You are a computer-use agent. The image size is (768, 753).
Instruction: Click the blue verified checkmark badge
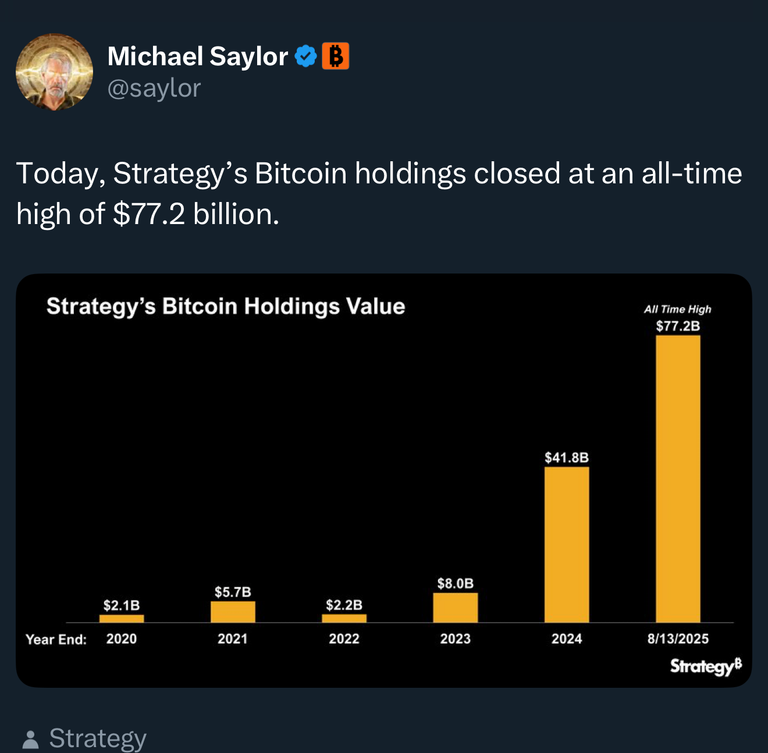(x=306, y=56)
